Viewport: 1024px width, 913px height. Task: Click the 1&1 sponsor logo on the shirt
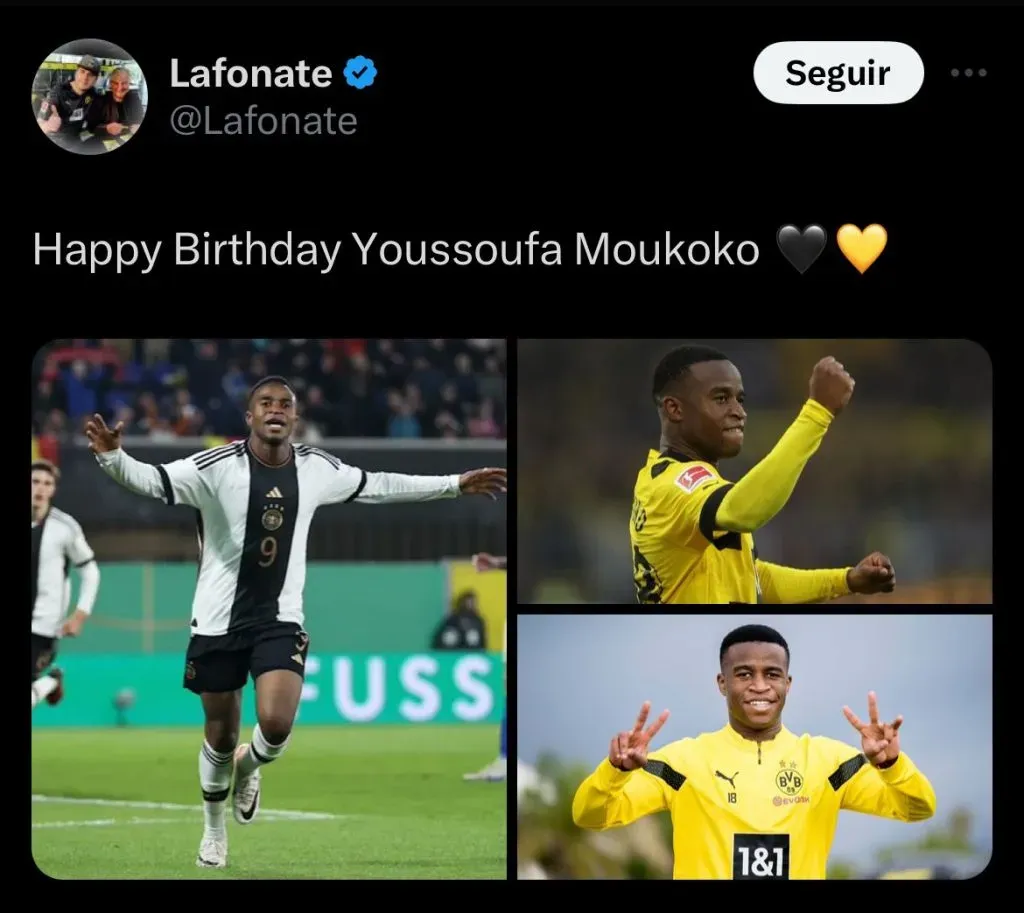(761, 857)
